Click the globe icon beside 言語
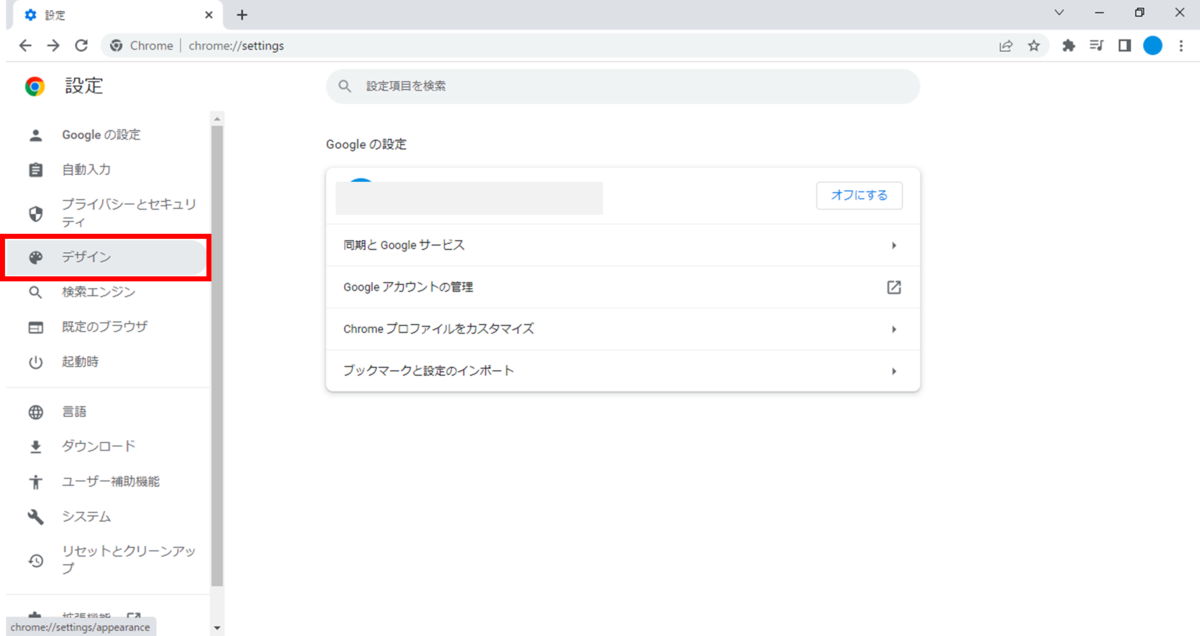 [x=36, y=412]
